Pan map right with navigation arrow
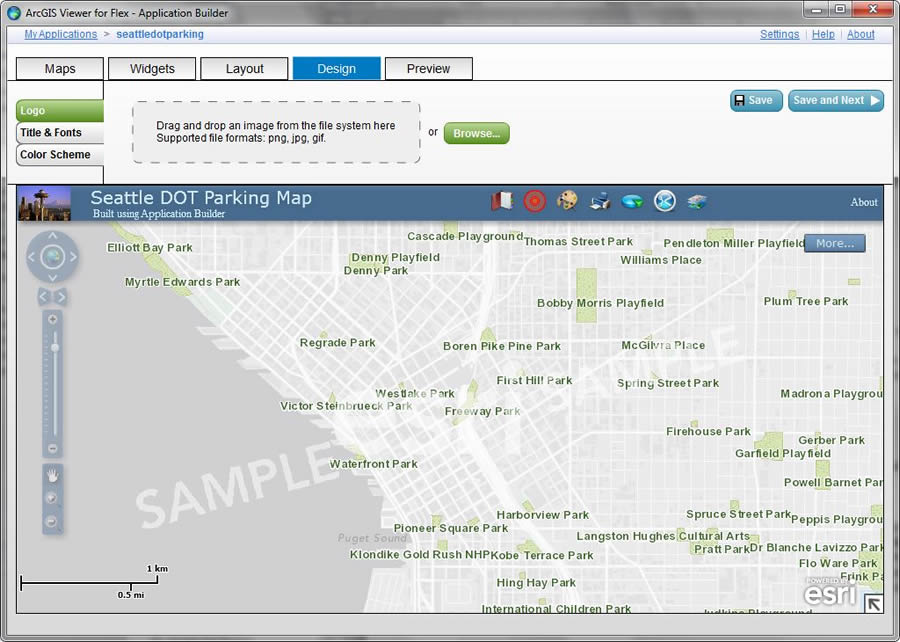 click(73, 257)
